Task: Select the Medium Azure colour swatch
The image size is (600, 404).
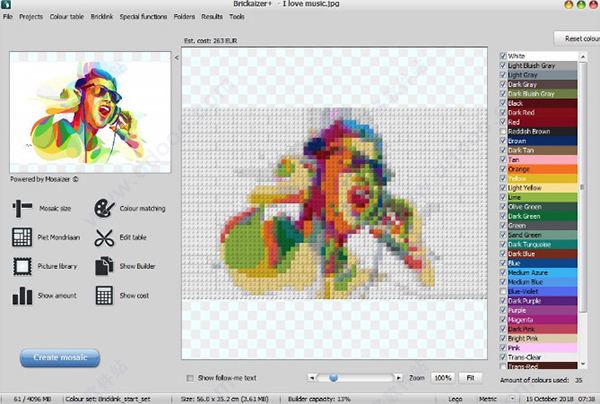Action: pyautogui.click(x=542, y=273)
